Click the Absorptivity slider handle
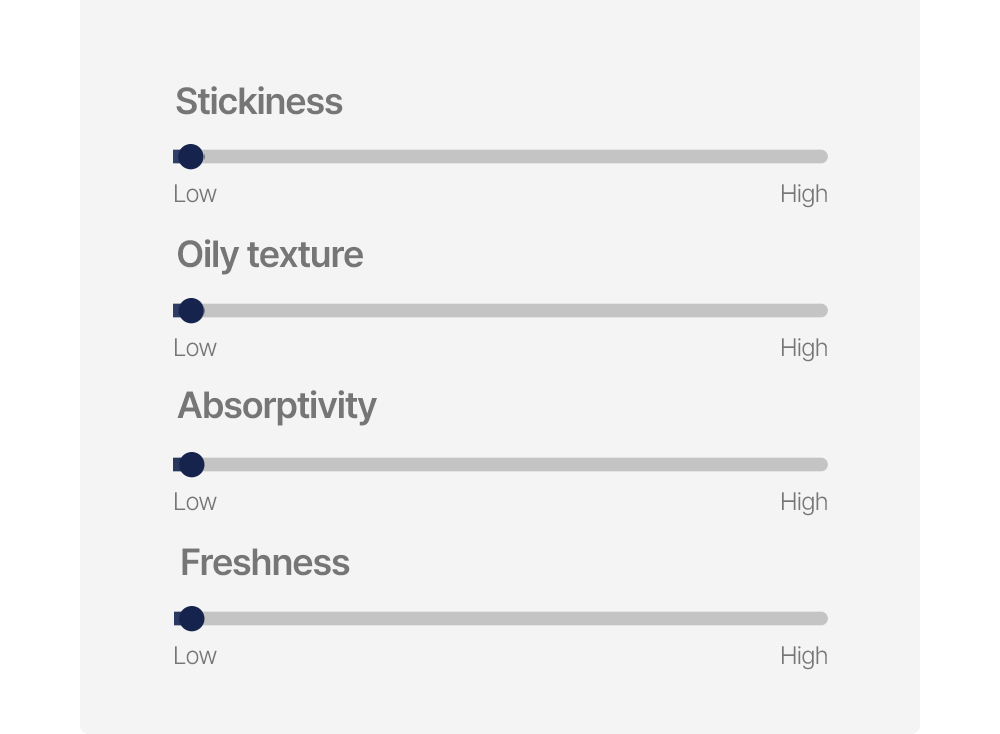This screenshot has height=734, width=1000. (x=191, y=465)
